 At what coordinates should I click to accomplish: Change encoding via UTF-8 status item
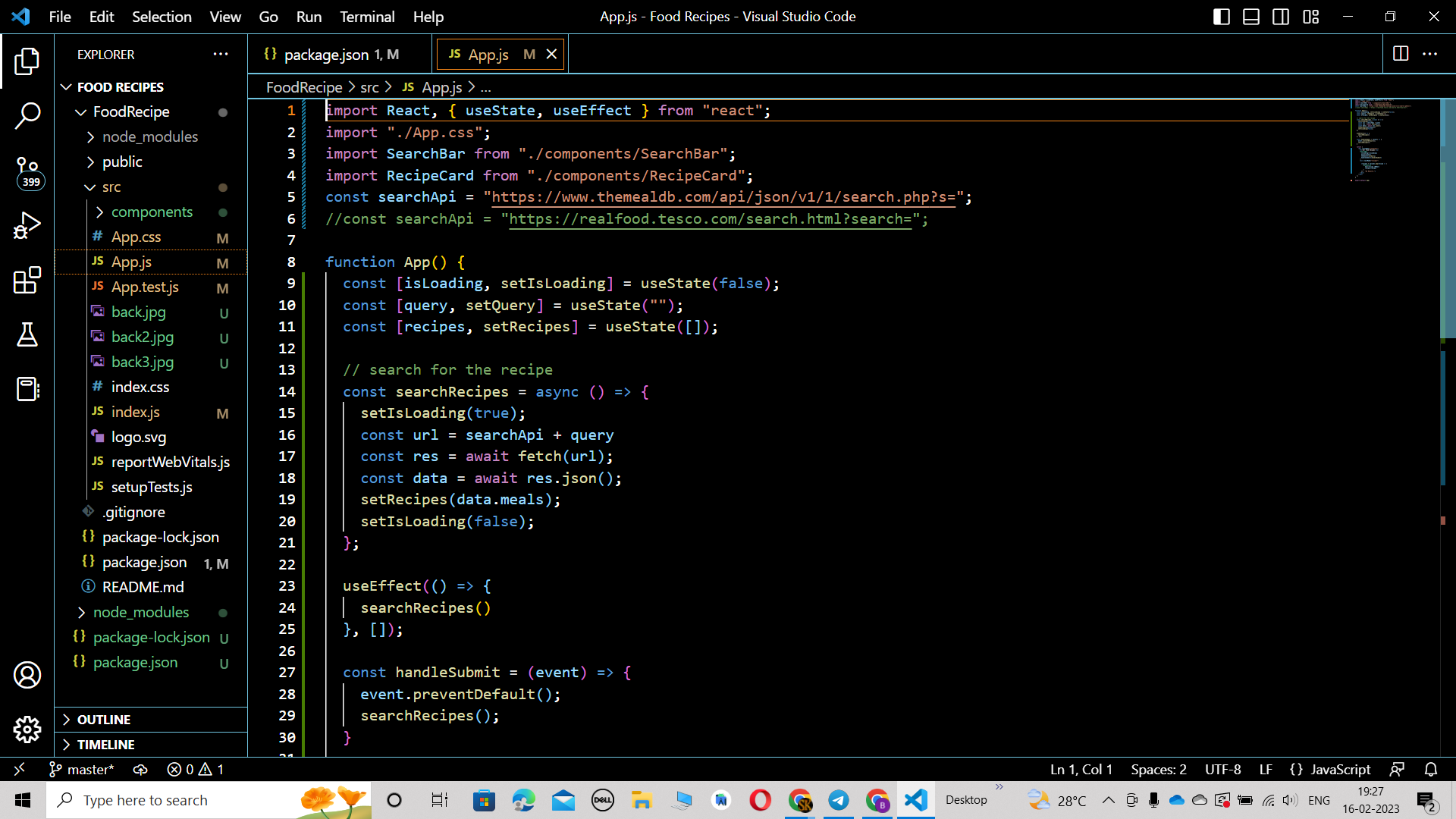tap(1222, 769)
